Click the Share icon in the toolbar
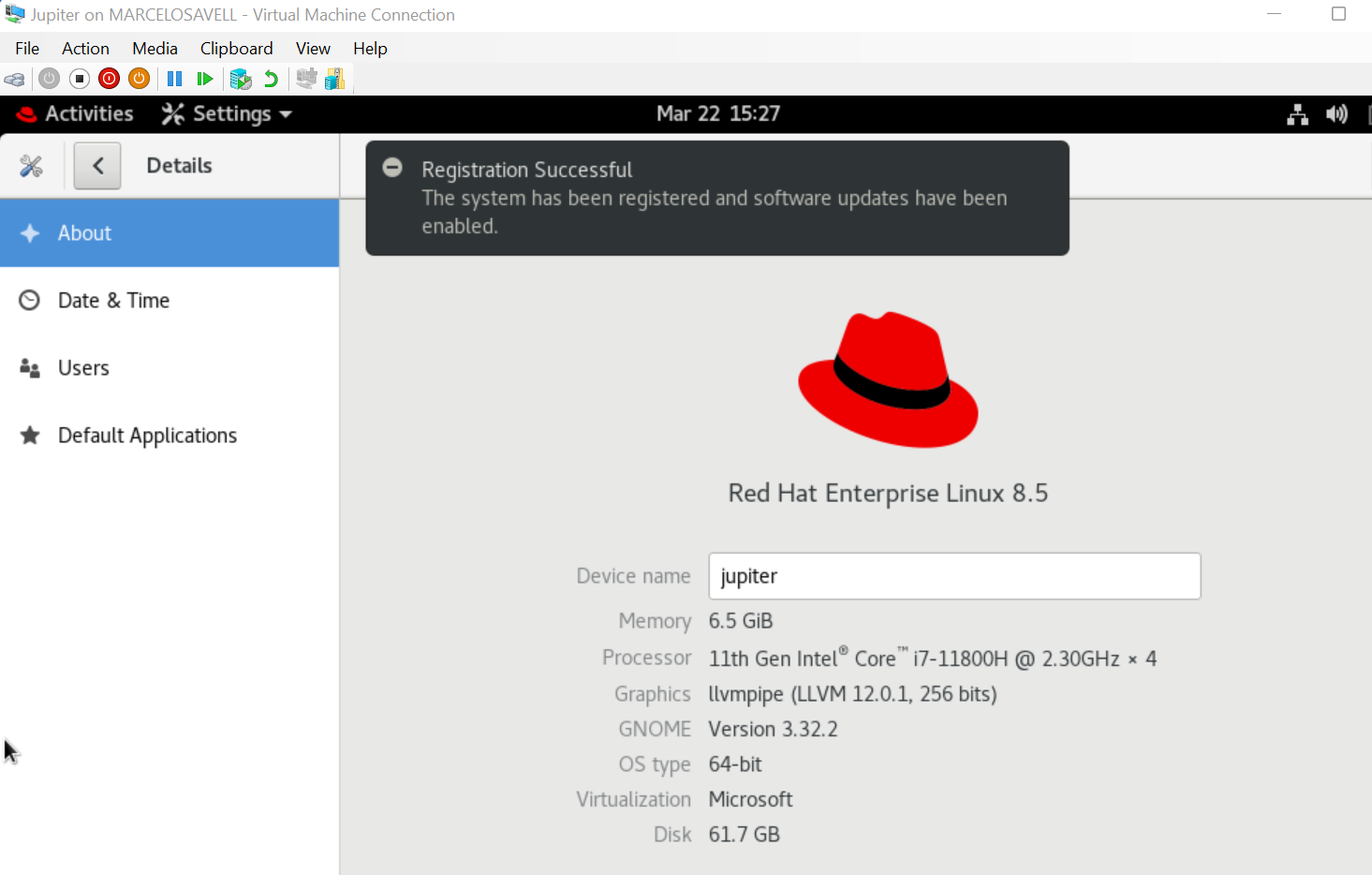This screenshot has height=875, width=1372. coord(334,80)
